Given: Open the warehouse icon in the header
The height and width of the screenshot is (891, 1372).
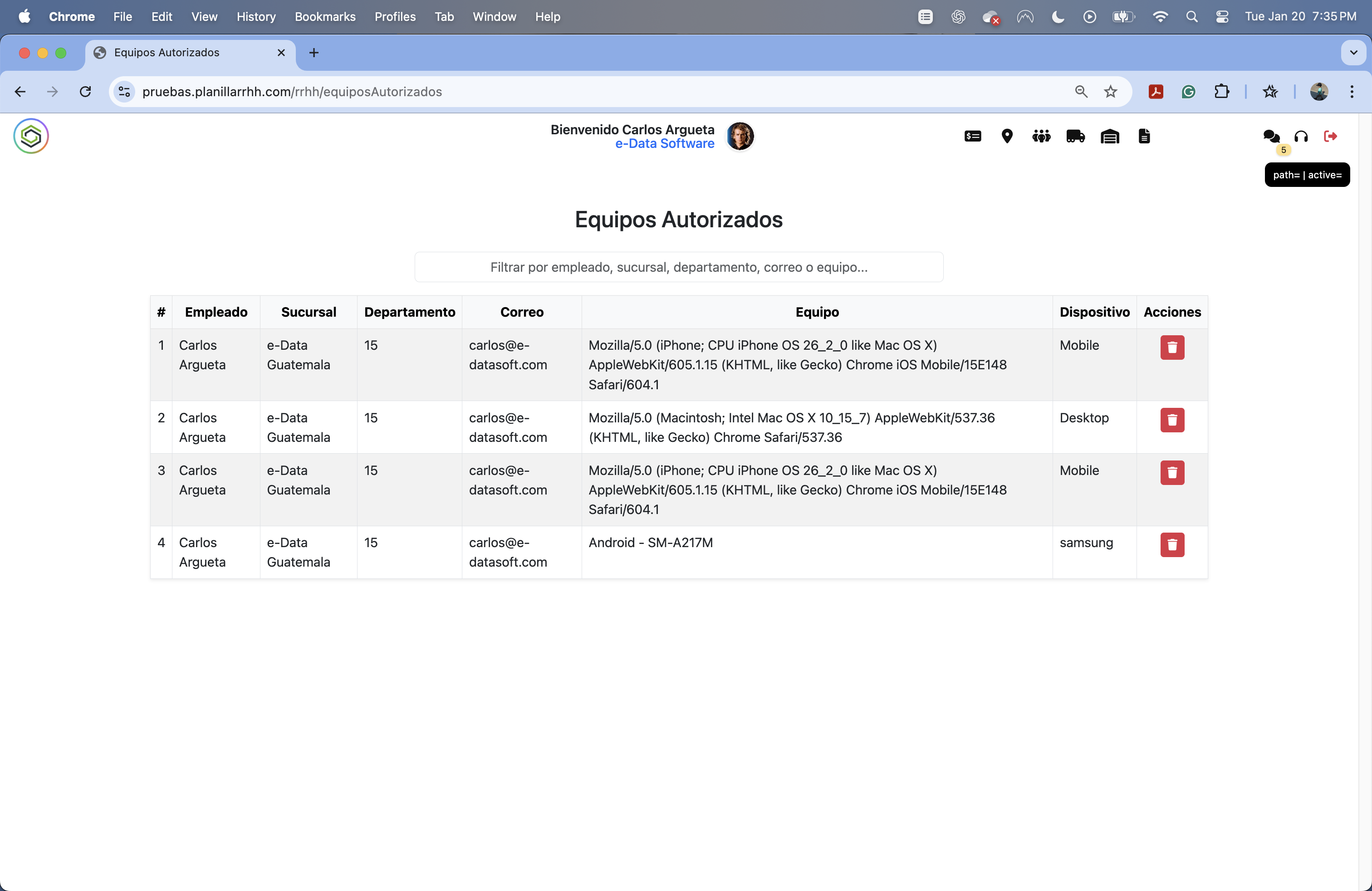Looking at the screenshot, I should click(x=1109, y=137).
